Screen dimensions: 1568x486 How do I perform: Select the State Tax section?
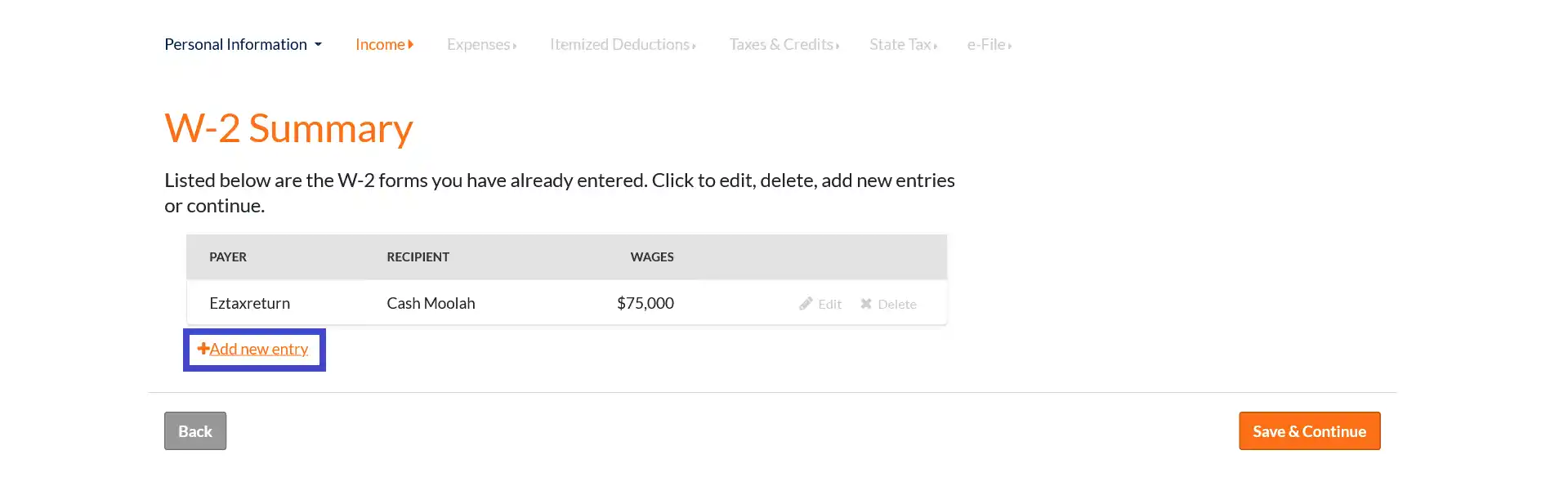click(903, 45)
